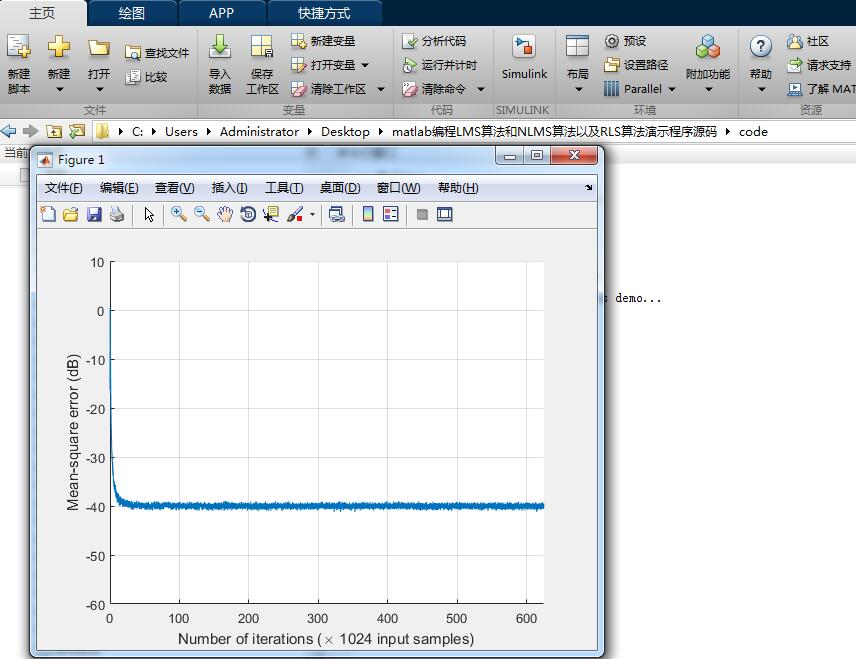The height and width of the screenshot is (659, 856).
Task: Open File (文件) menu in Figure 1
Action: (63, 188)
